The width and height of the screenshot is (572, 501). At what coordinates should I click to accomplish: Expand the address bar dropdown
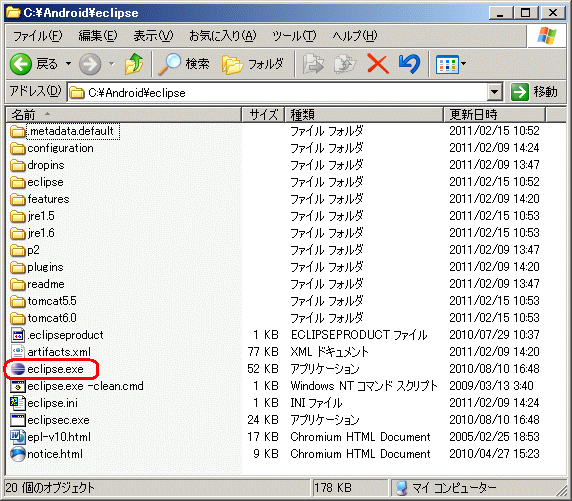click(495, 92)
